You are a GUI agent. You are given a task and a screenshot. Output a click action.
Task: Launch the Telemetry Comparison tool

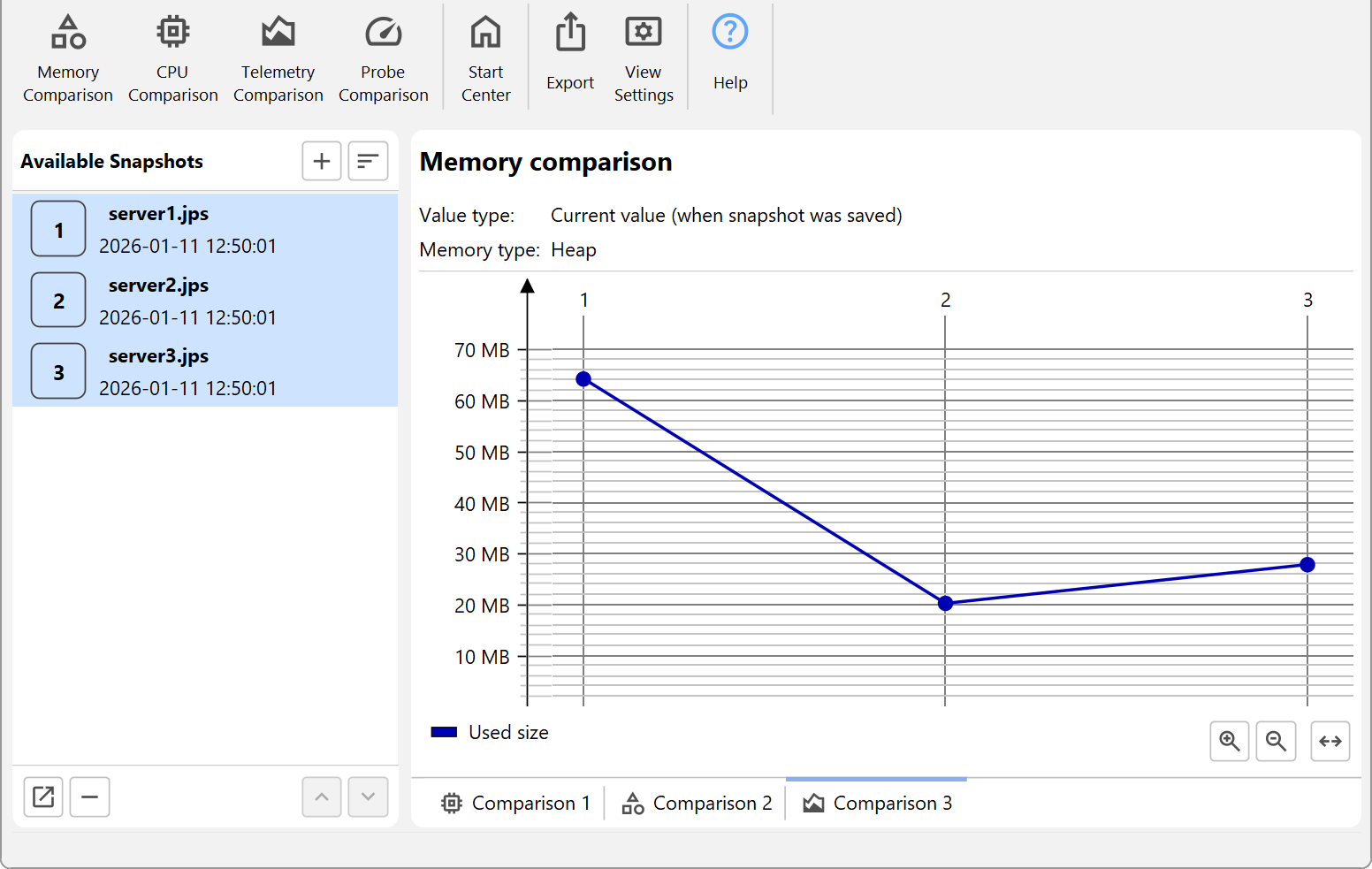click(x=278, y=58)
